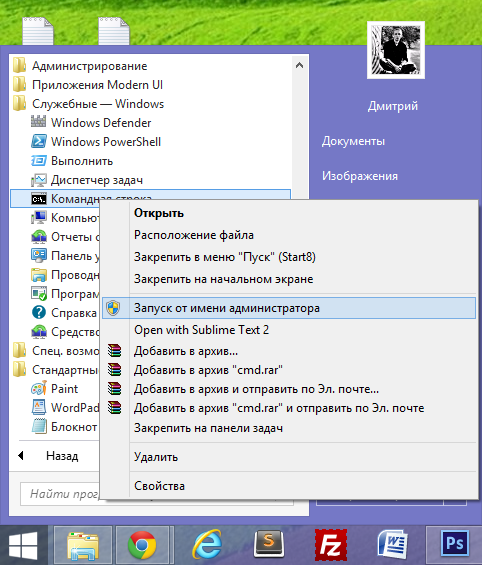Click the Назад back button
Image resolution: width=482 pixels, height=565 pixels.
[48, 456]
